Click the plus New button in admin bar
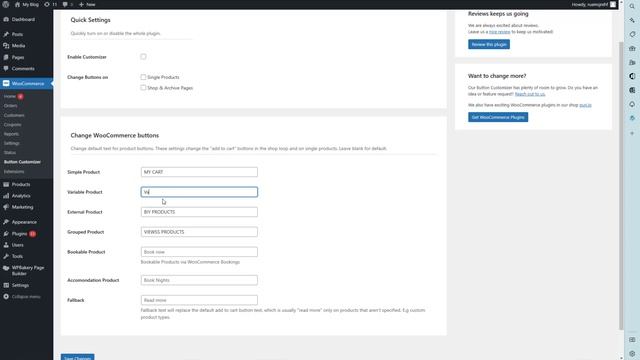 (87, 4)
